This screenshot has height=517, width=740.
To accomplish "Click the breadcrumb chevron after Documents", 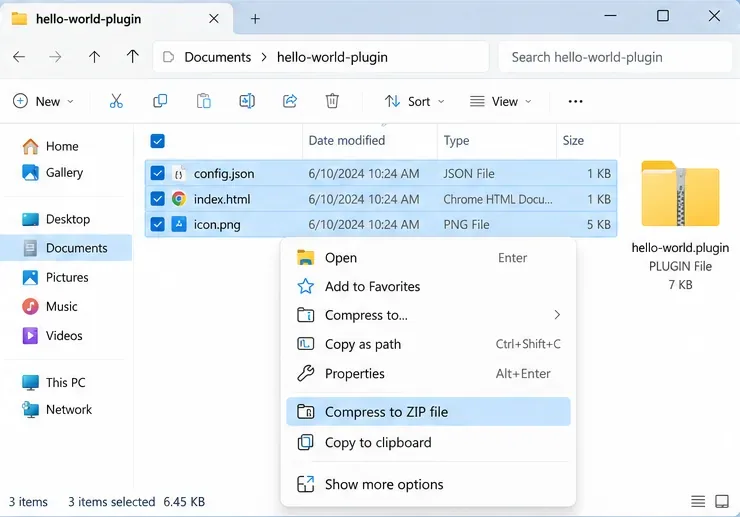I will 264,57.
